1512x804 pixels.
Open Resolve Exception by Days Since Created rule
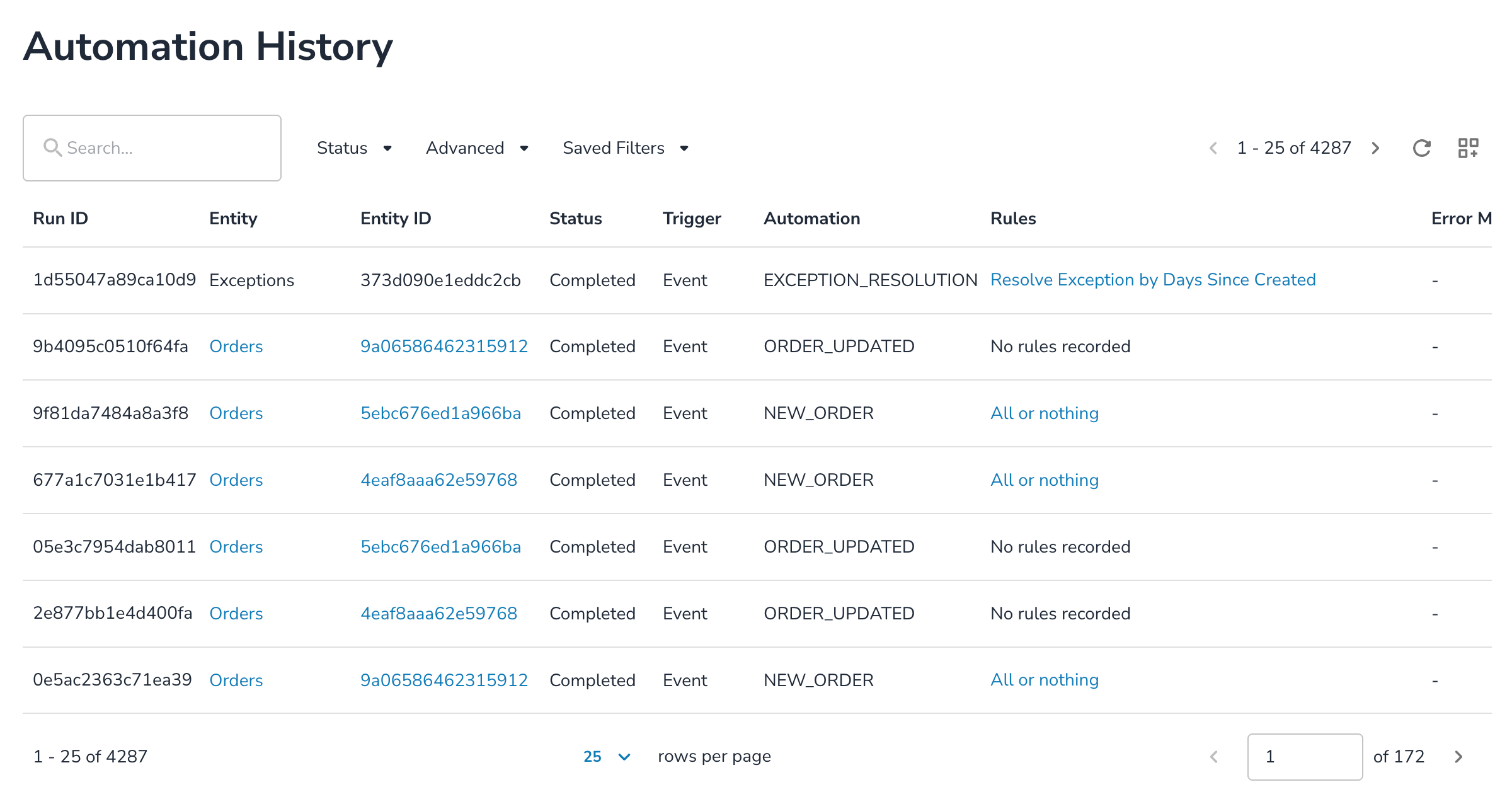click(x=1153, y=280)
